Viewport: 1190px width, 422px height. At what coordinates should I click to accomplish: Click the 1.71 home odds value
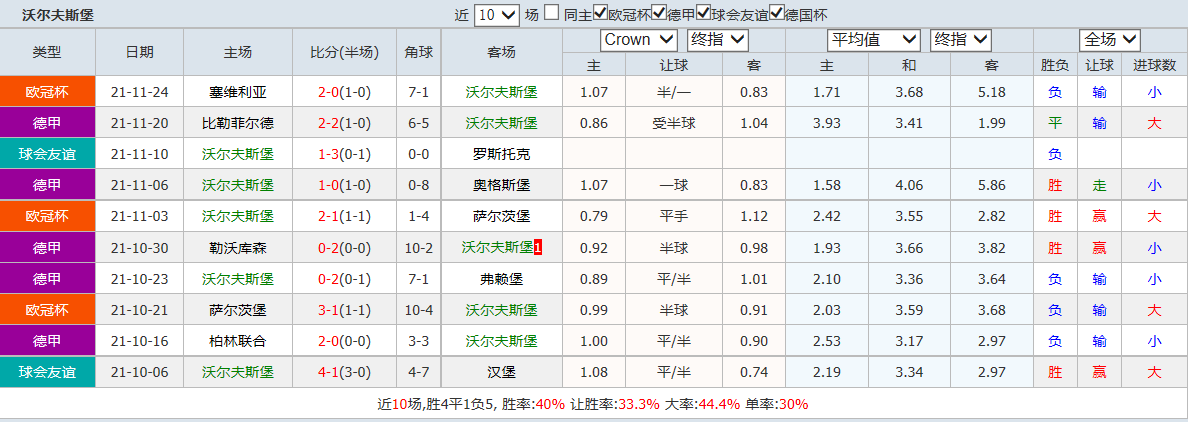826,93
